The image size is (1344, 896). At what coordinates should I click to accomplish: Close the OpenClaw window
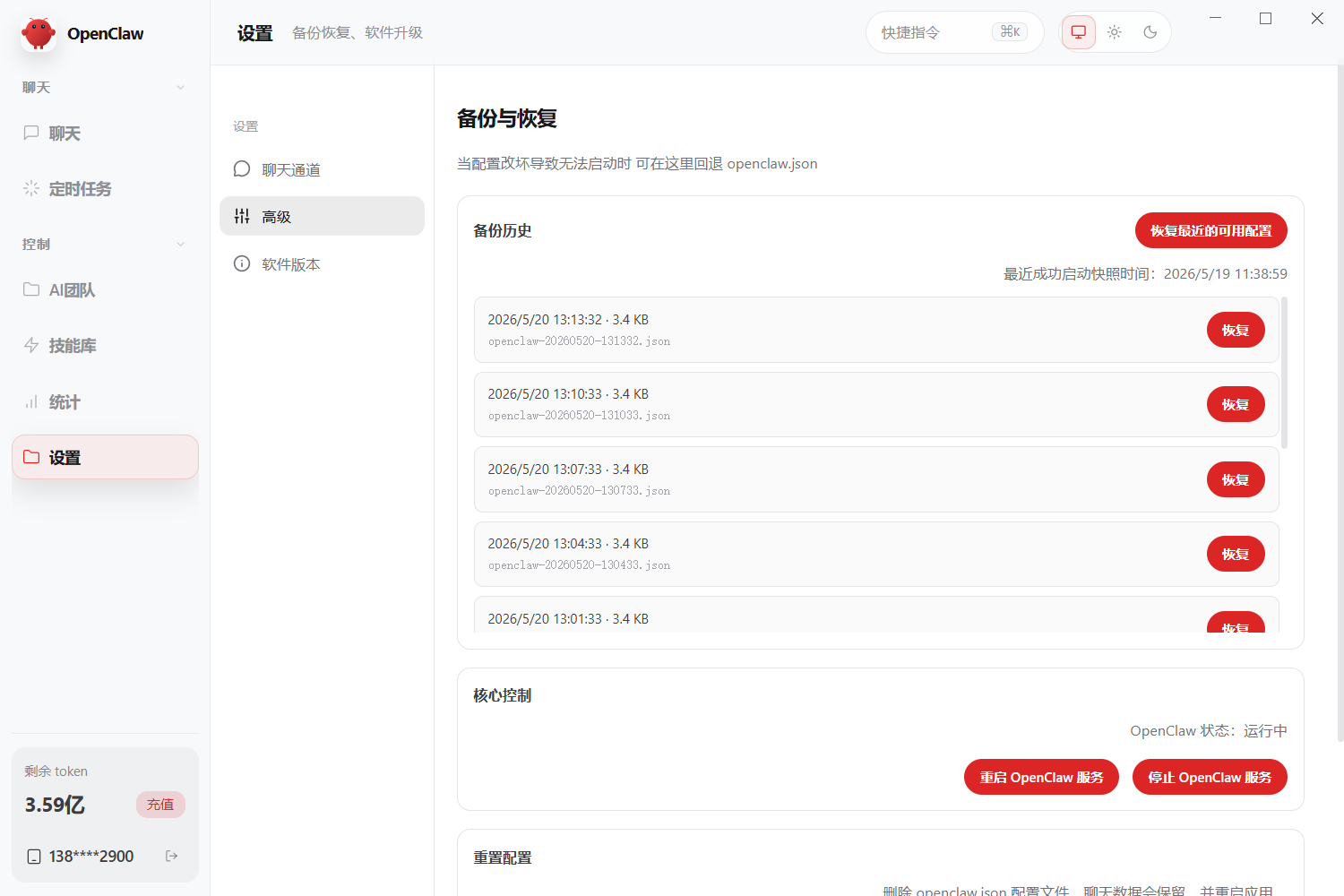[x=1317, y=18]
